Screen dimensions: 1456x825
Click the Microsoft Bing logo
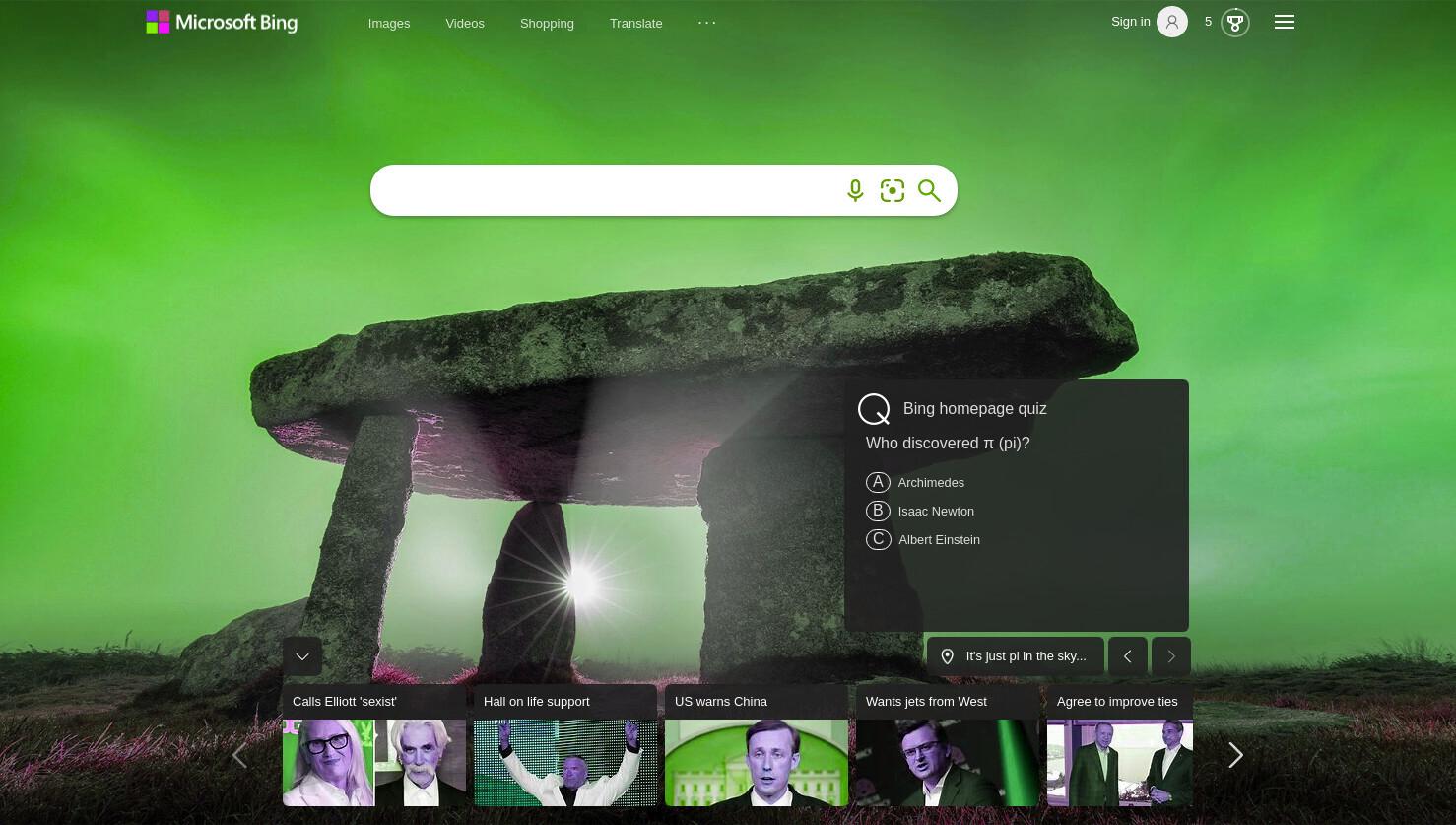pyautogui.click(x=222, y=22)
